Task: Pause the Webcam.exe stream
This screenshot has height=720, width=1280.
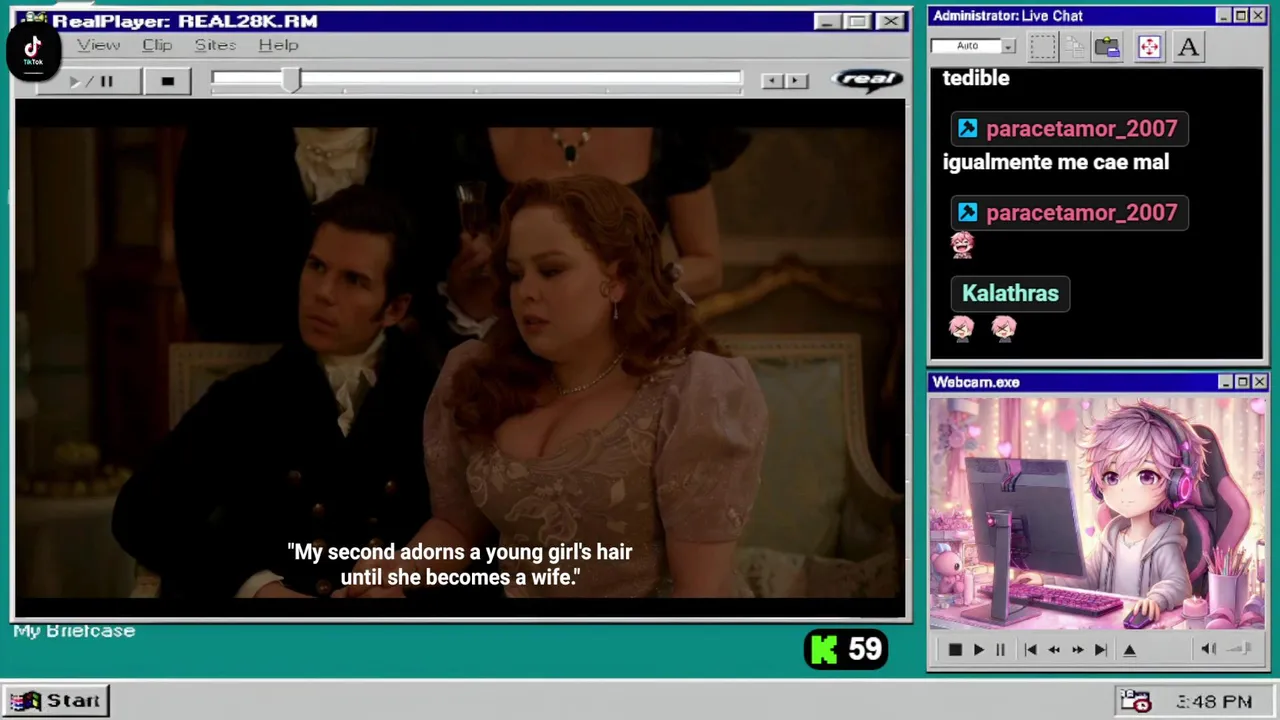Action: (1000, 650)
